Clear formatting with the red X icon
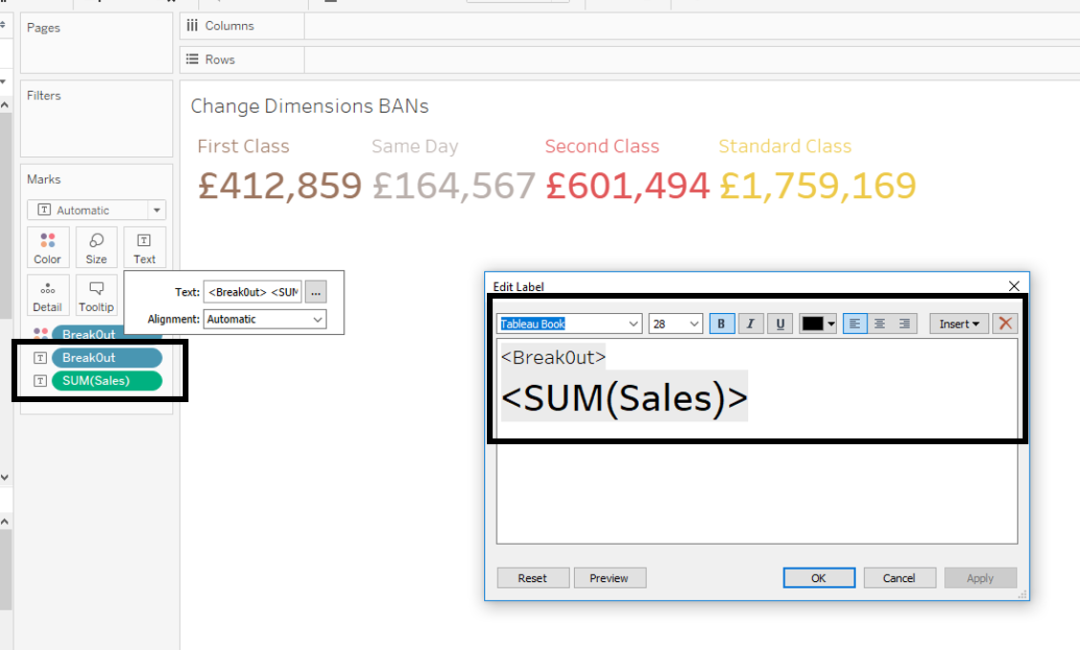1080x650 pixels. 1006,323
